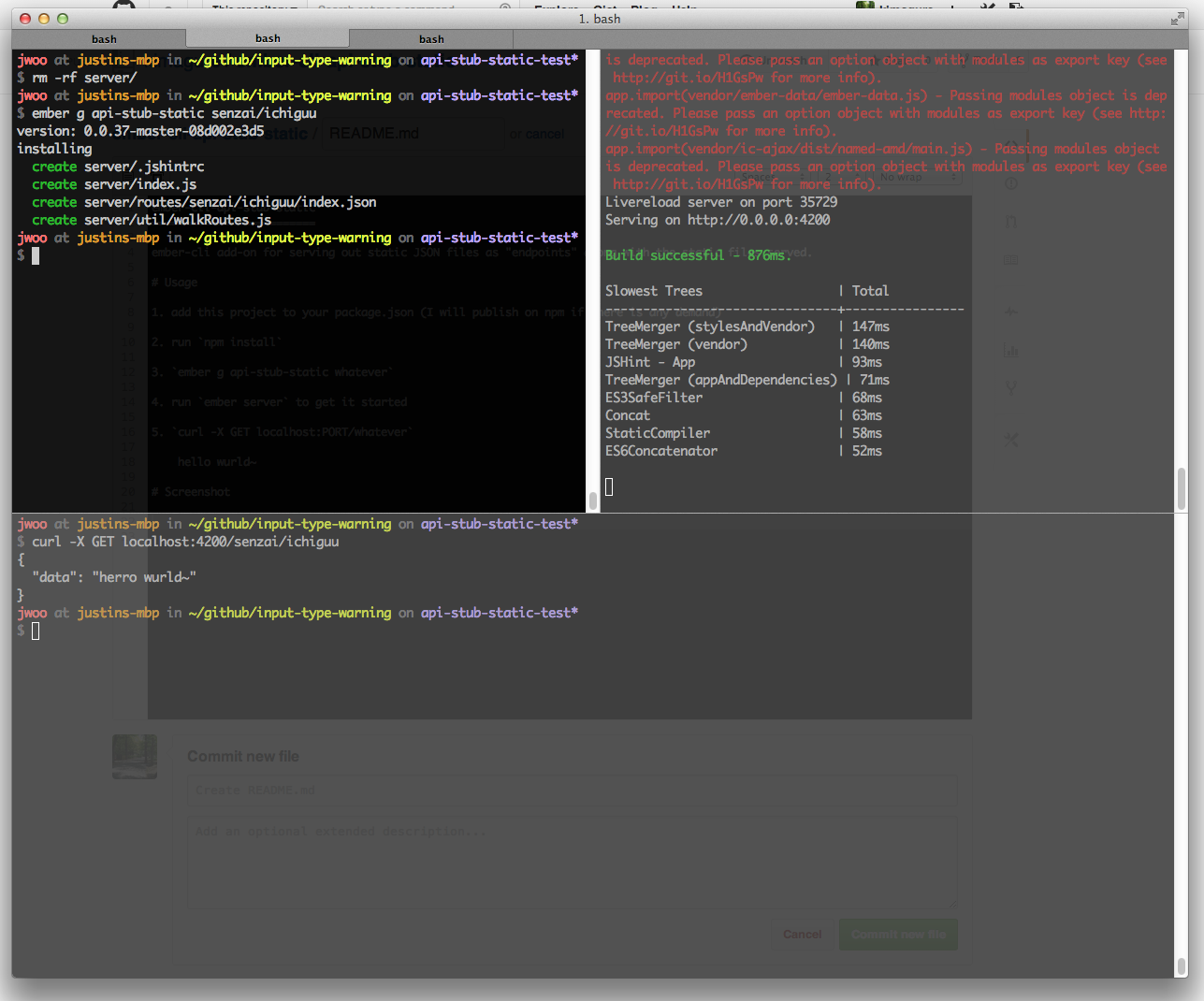Click 'create server/routes/senzai/ichiguu/index.json' line
This screenshot has width=1204, height=1001.
point(204,202)
